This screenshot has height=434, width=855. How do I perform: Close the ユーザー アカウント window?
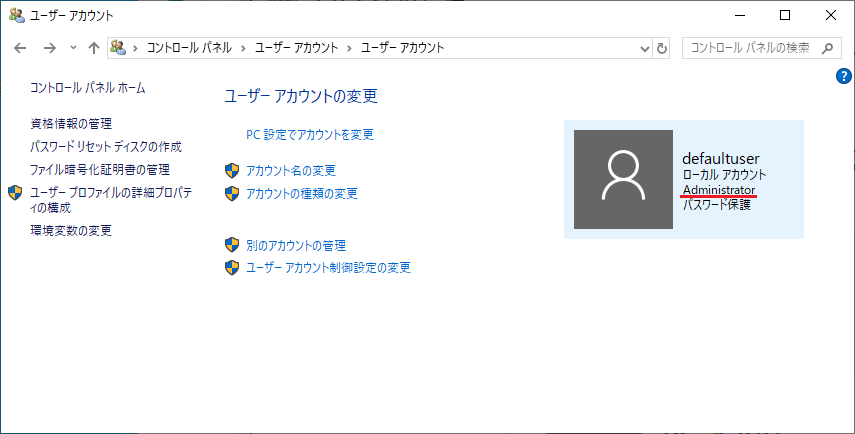click(x=830, y=15)
